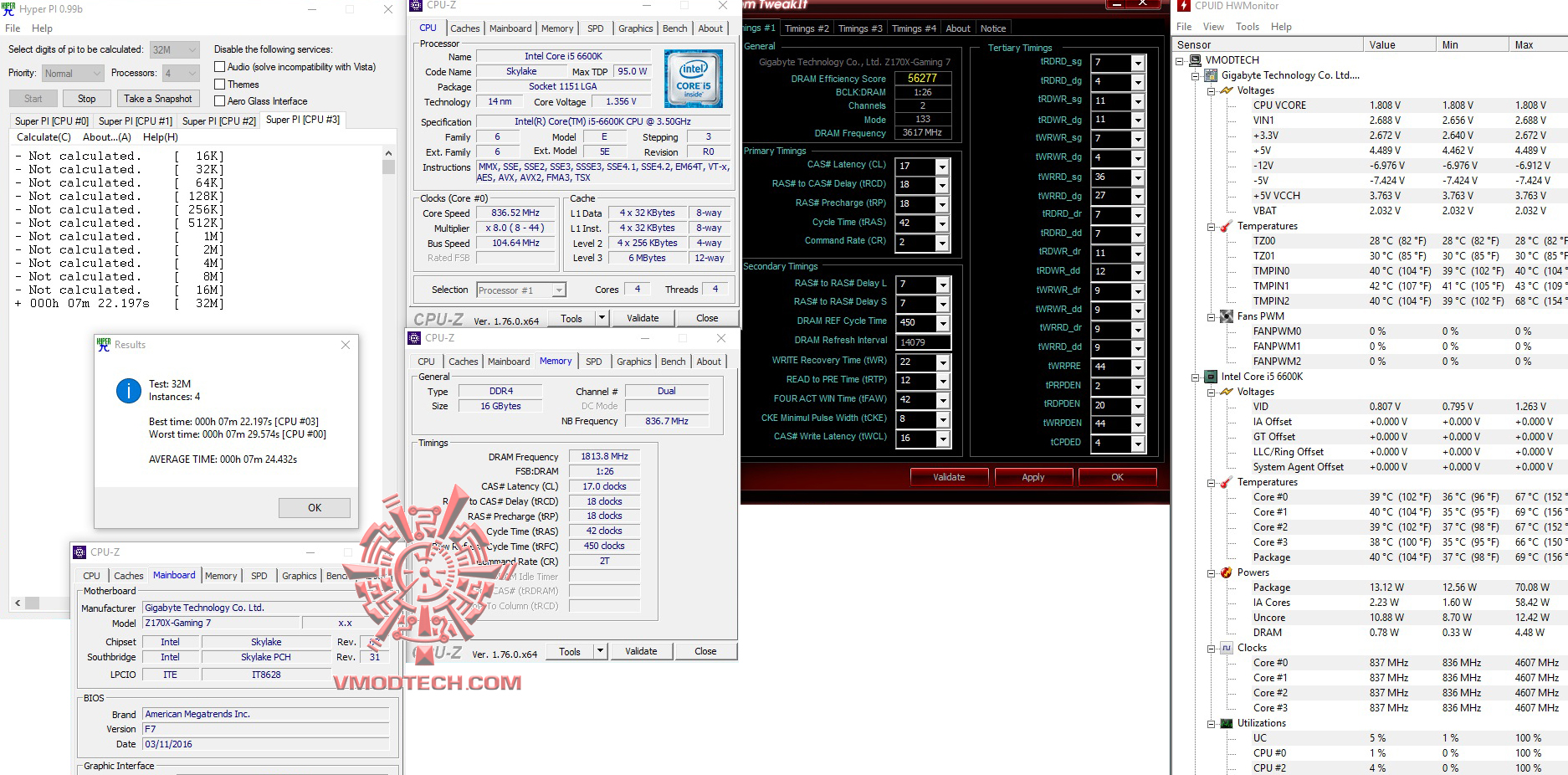Collapse the VMODTECH tree node
Screen dimensions: 1568x775
pos(1180,60)
